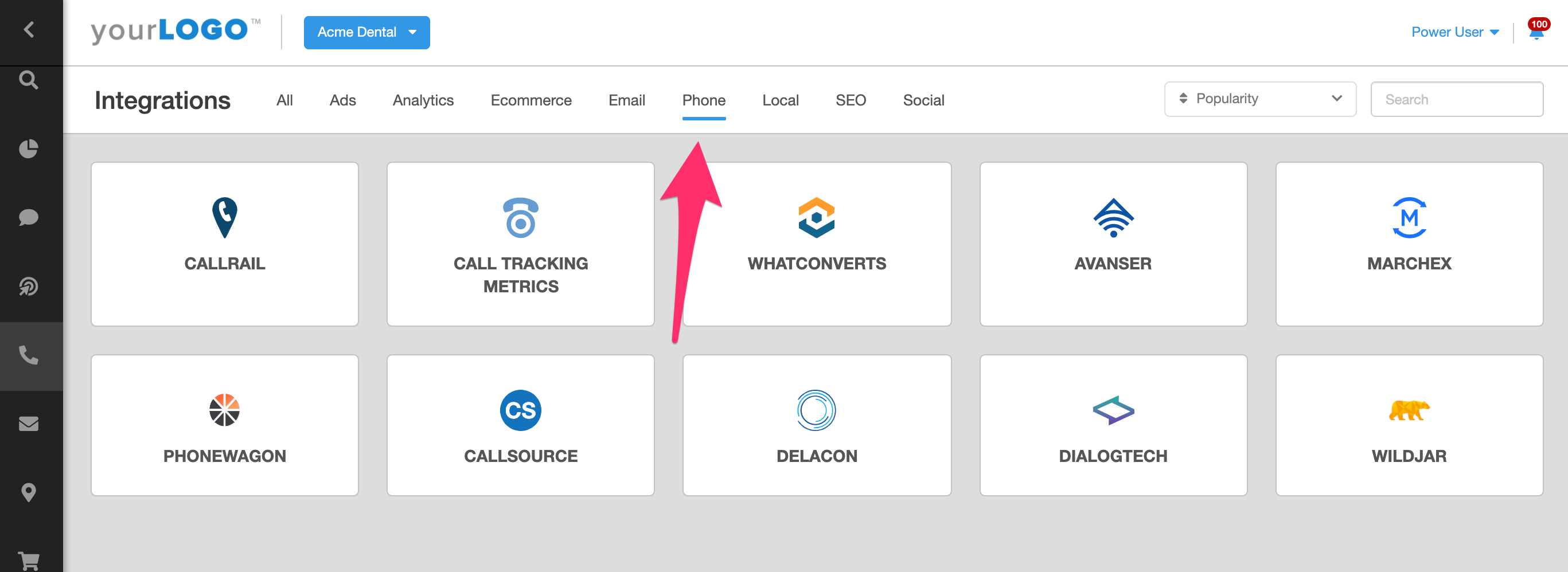Open the Power User account menu
Viewport: 1568px width, 572px height.
[1455, 32]
